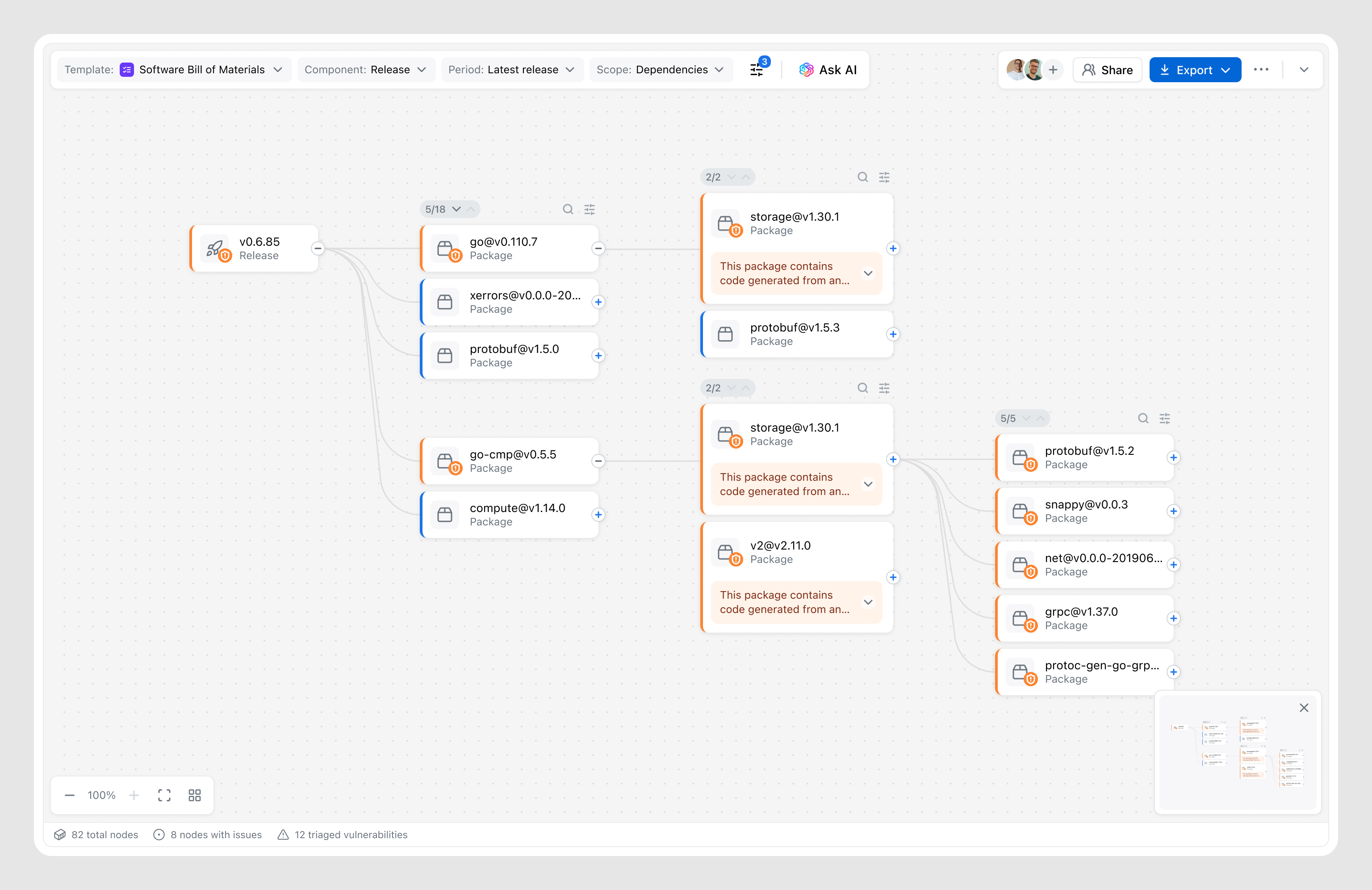Open the grid layout icon in zoom bar

tap(195, 795)
